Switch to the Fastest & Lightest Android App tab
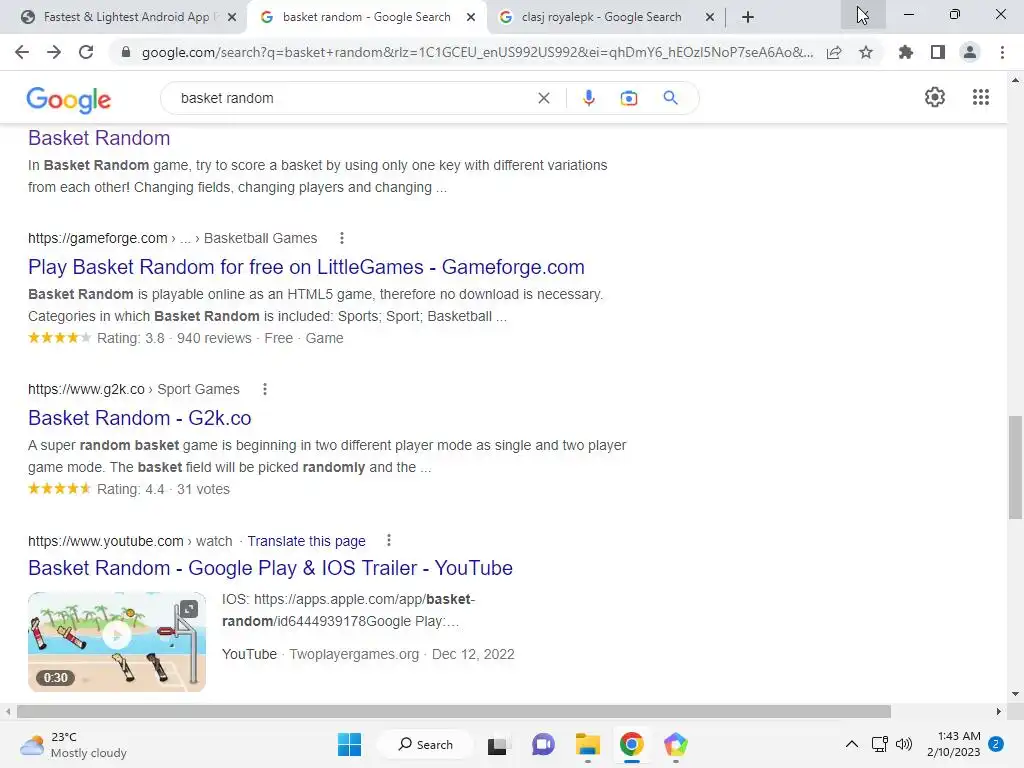Screen dimensions: 1024x768 [x=125, y=17]
